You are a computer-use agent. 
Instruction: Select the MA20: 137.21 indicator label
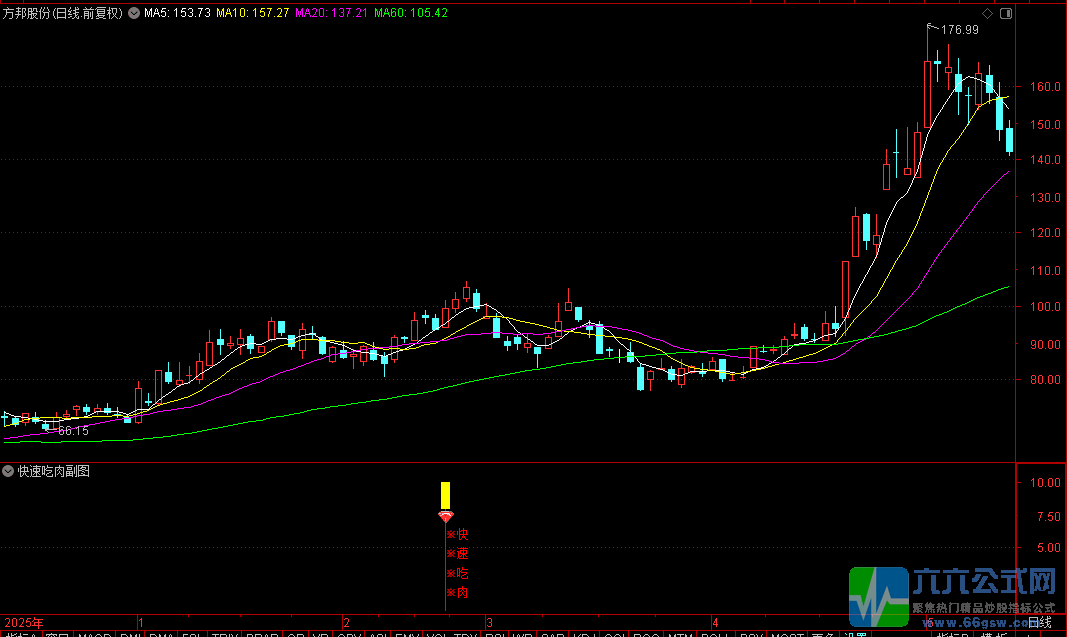click(331, 13)
